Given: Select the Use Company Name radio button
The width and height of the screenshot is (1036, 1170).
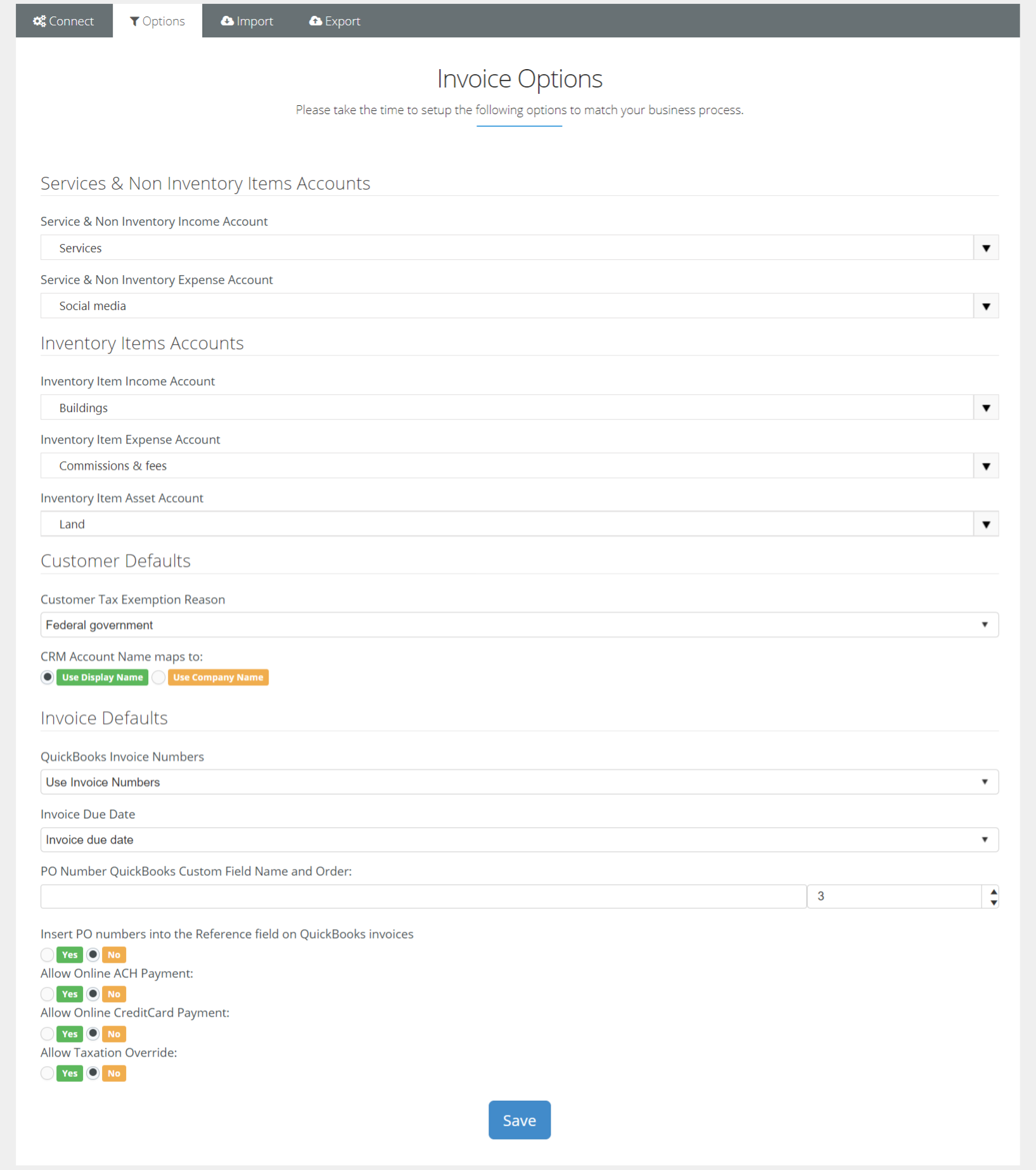Looking at the screenshot, I should pos(159,678).
